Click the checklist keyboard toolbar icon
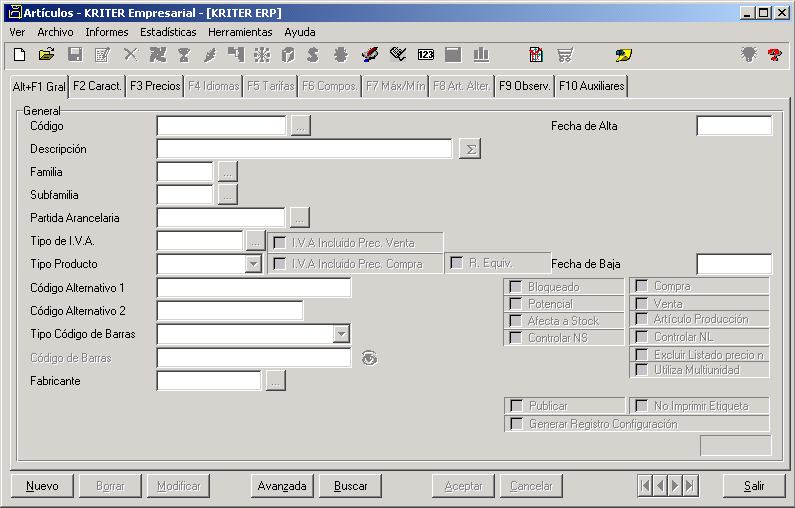 [x=398, y=54]
